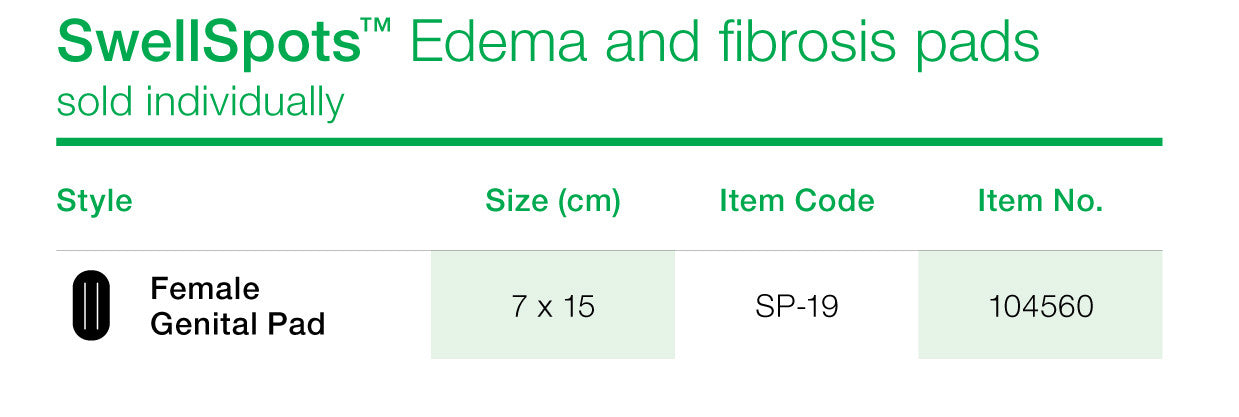Screen dimensions: 1239x417
Task: Select the SP-19 item code cell
Action: (x=797, y=305)
